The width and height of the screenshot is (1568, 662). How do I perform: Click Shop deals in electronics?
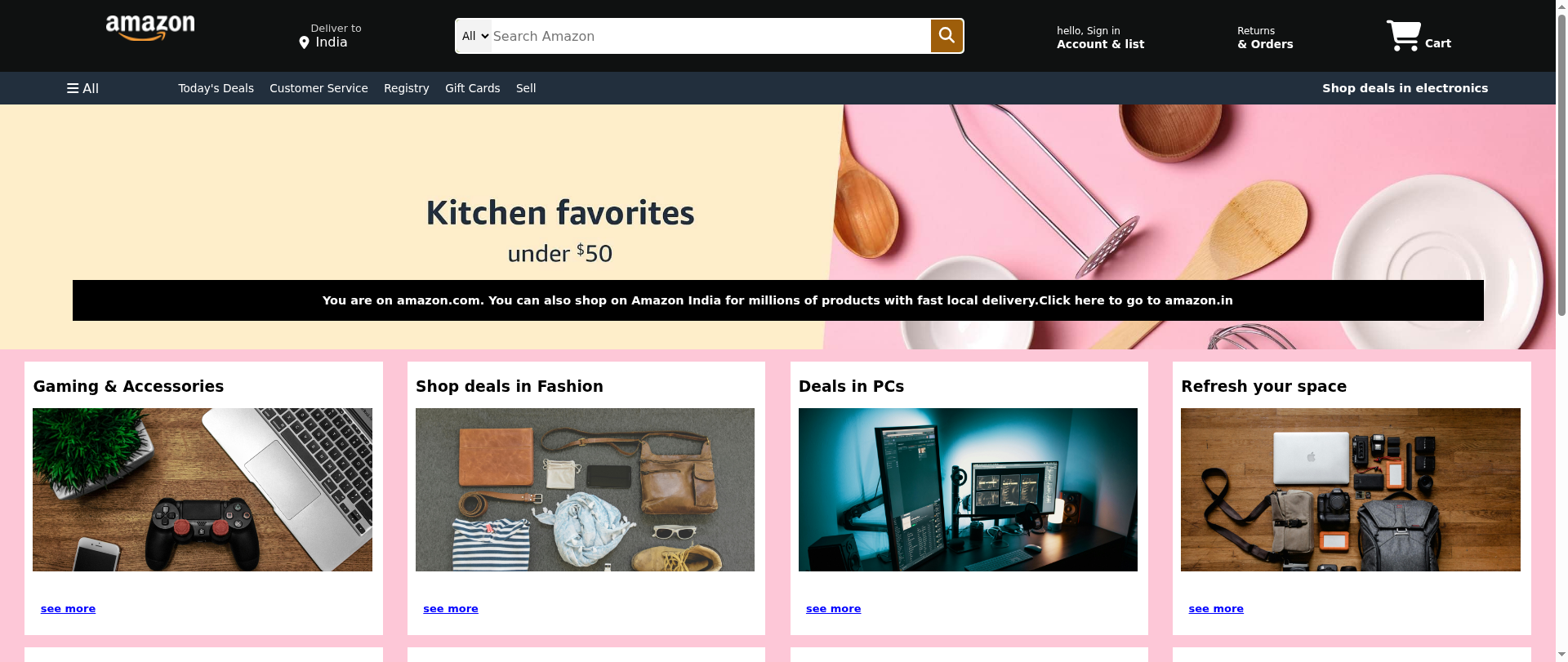[x=1405, y=88]
